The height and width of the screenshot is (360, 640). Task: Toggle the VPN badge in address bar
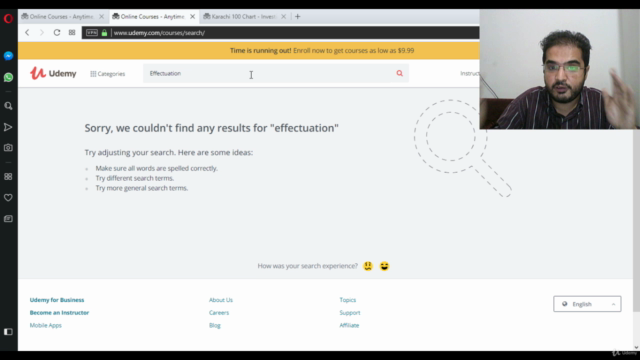coord(92,33)
